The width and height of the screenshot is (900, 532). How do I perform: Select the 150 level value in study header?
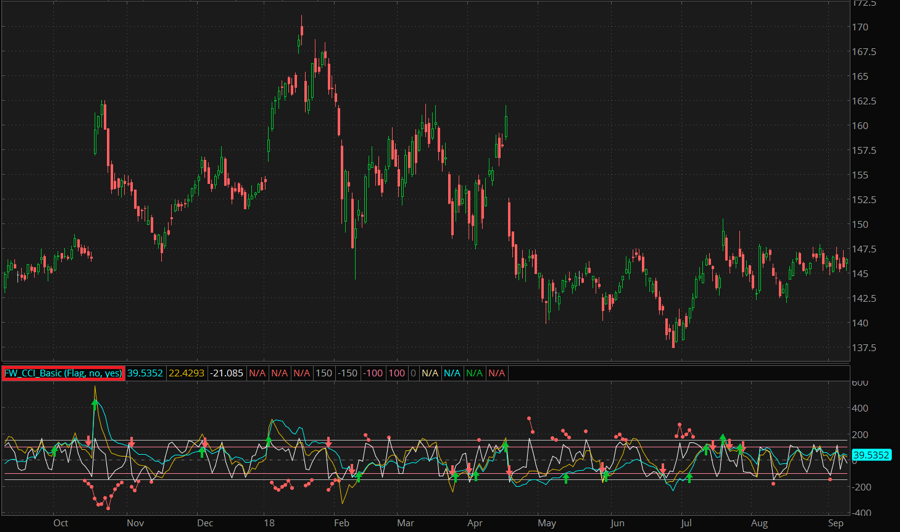coord(323,373)
